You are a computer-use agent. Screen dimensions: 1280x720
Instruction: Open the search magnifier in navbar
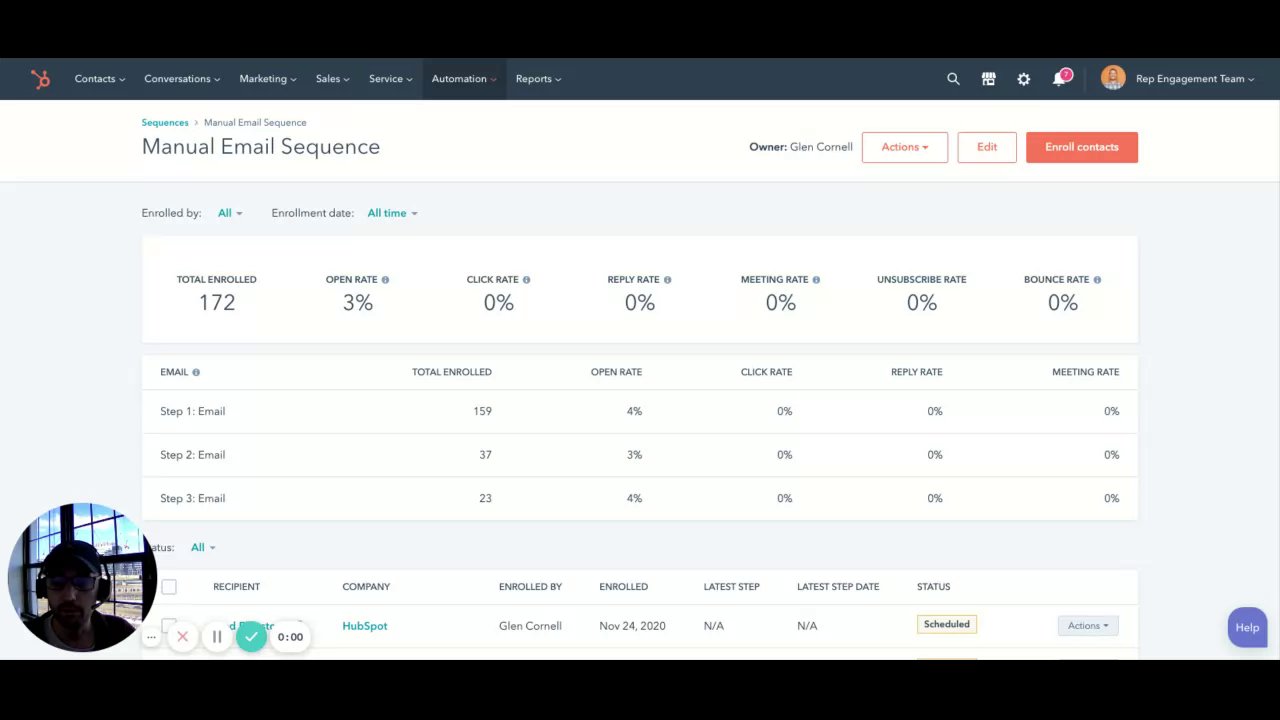click(x=953, y=79)
